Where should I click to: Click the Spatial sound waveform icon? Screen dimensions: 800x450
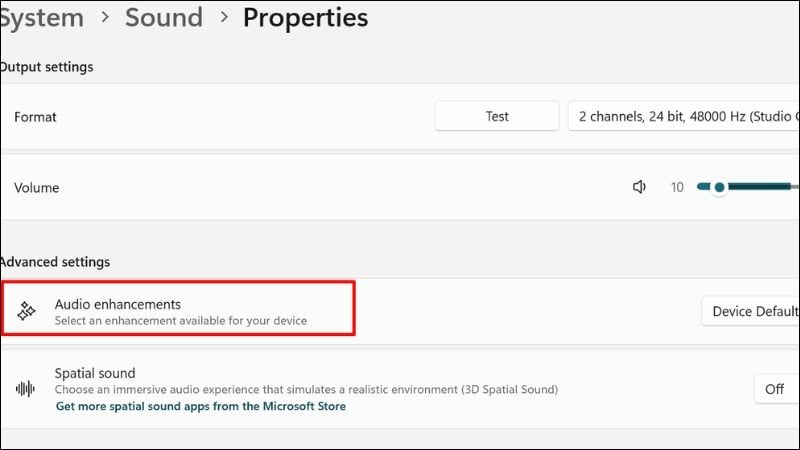(x=25, y=389)
